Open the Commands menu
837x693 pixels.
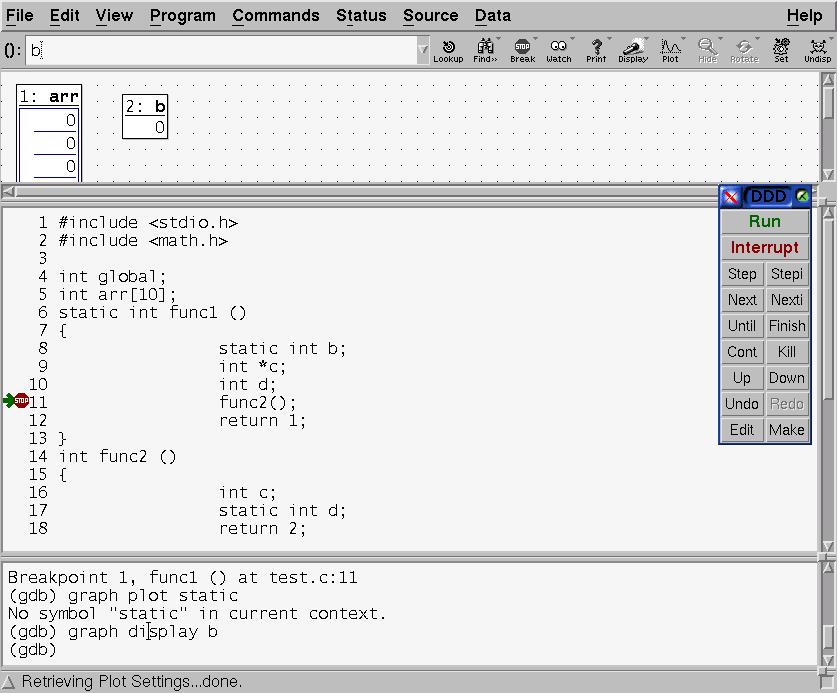point(276,15)
